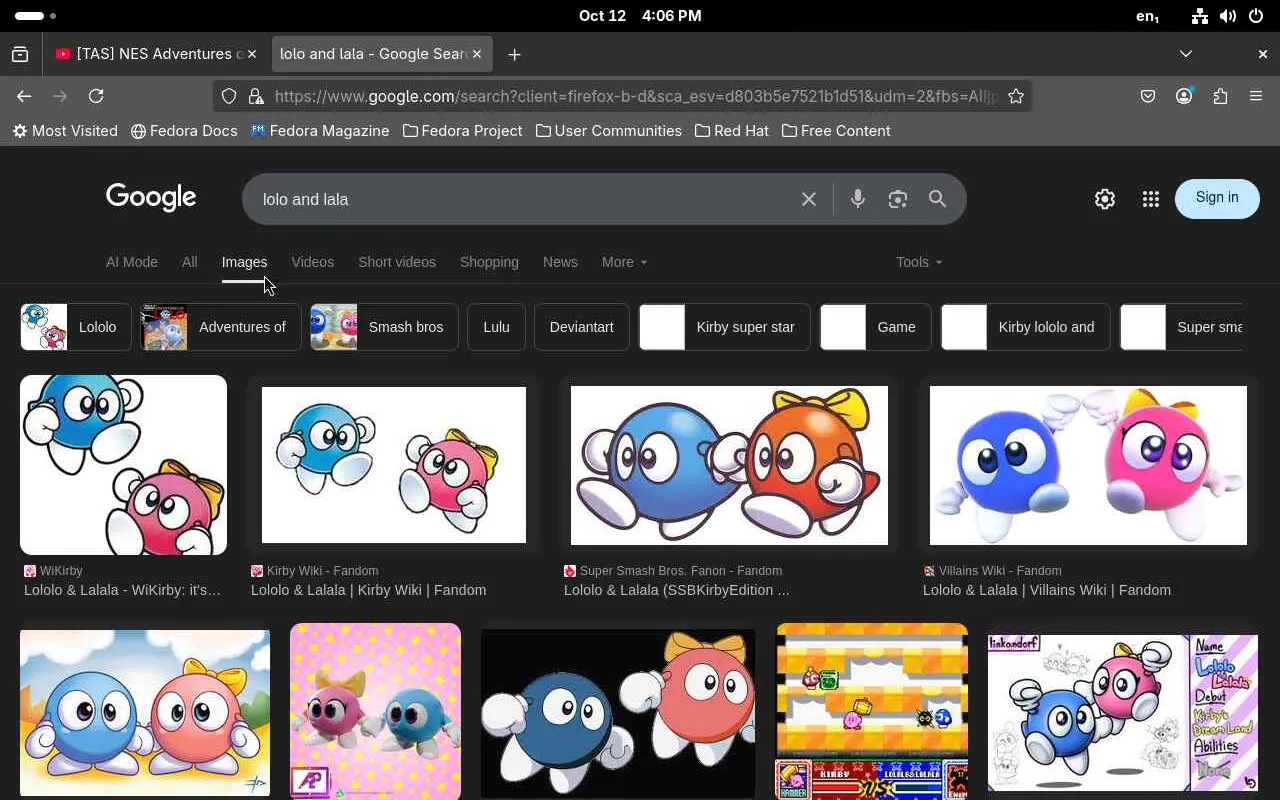
Task: Open the Firefox account icon
Action: pos(1184,96)
